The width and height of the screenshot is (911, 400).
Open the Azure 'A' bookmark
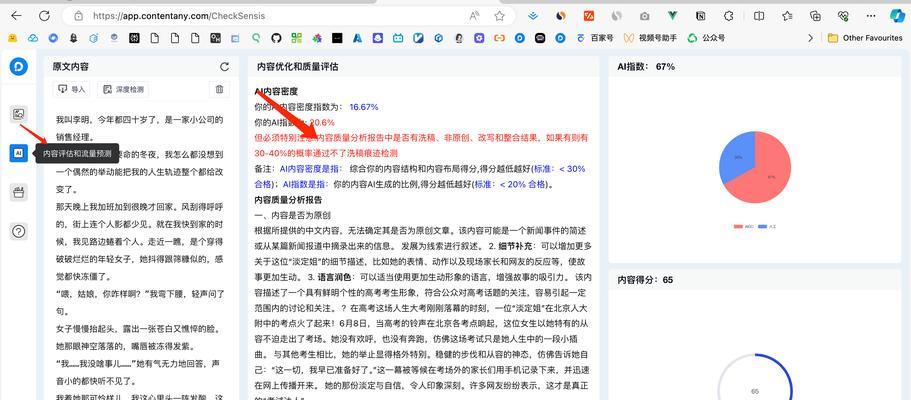[357, 38]
